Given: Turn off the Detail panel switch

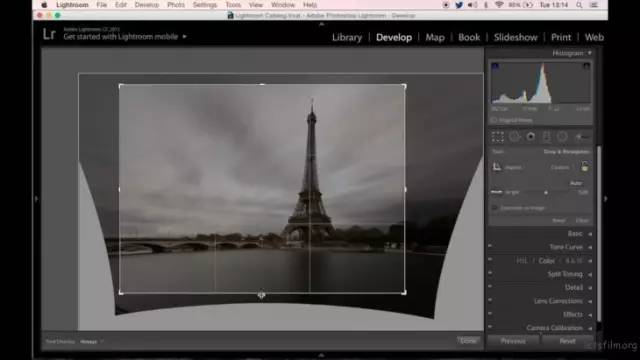Looking at the screenshot, I should (490, 287).
